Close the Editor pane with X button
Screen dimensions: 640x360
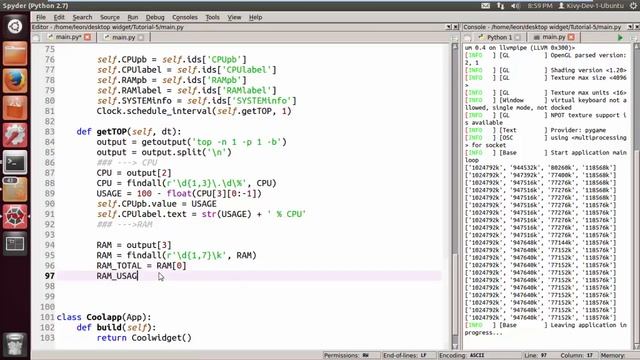coord(456,27)
